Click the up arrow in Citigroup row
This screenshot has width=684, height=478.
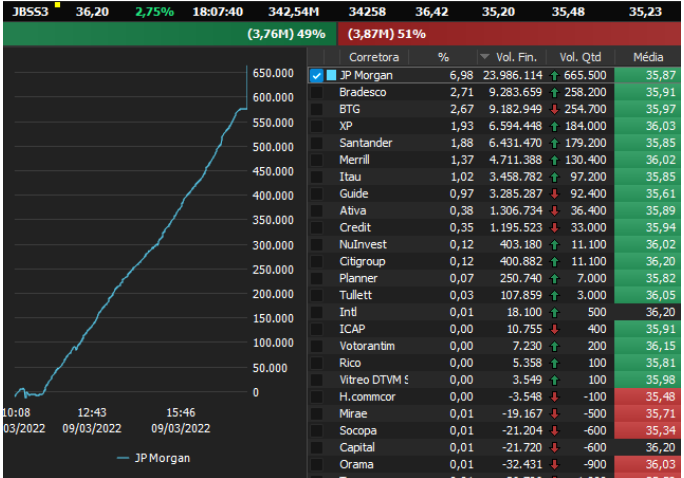(554, 262)
